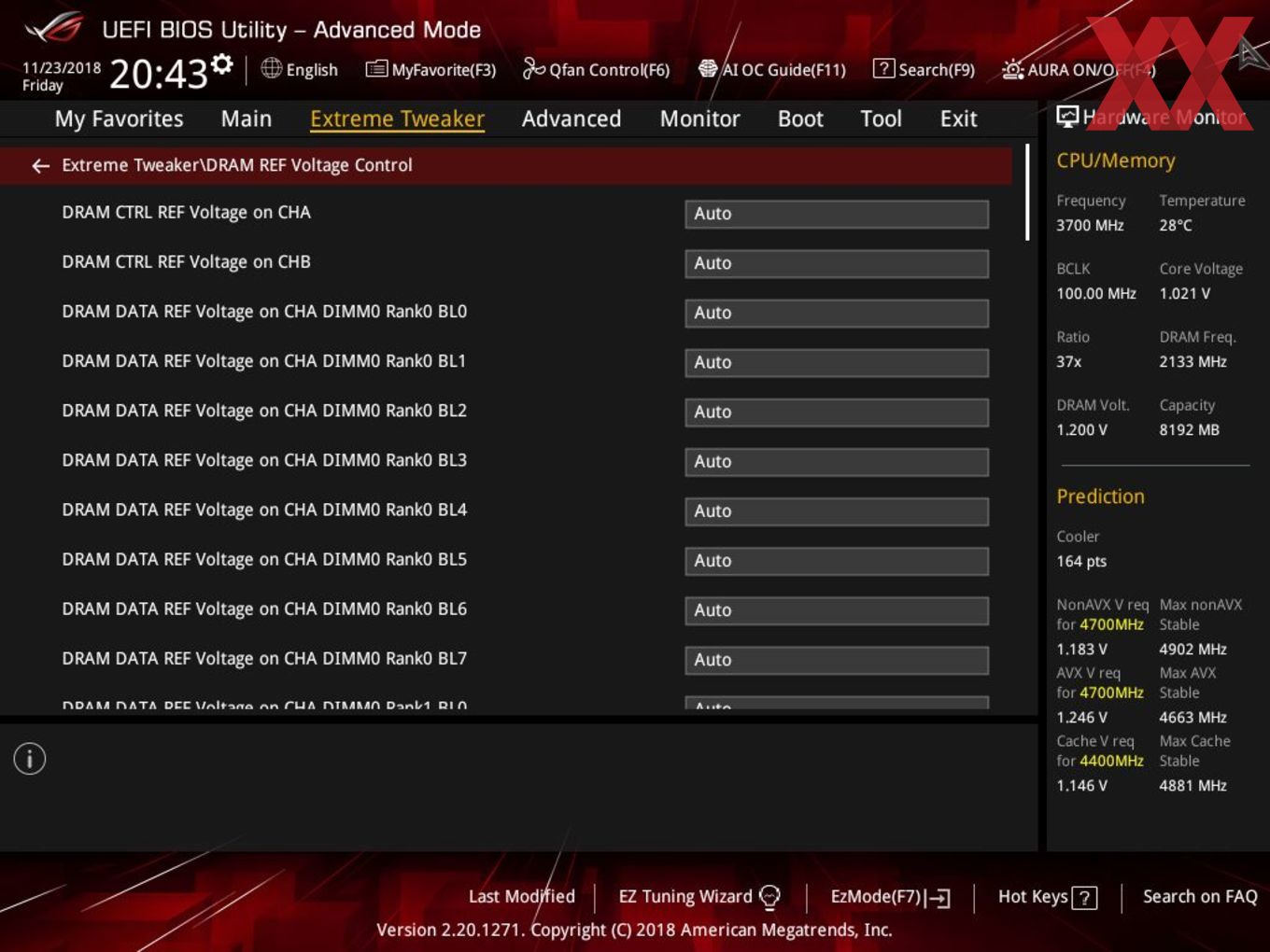
Task: Click the Prediction section heading
Action: point(1100,497)
